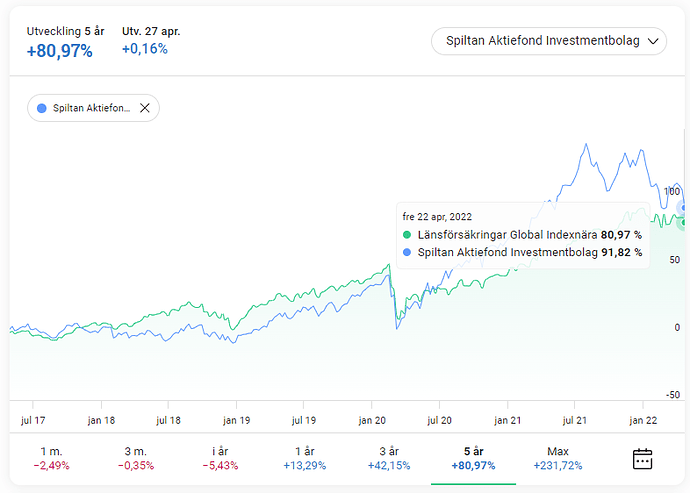Click blue Spiltan dot in tooltip
Screen dimensions: 690x493
pos(408,253)
